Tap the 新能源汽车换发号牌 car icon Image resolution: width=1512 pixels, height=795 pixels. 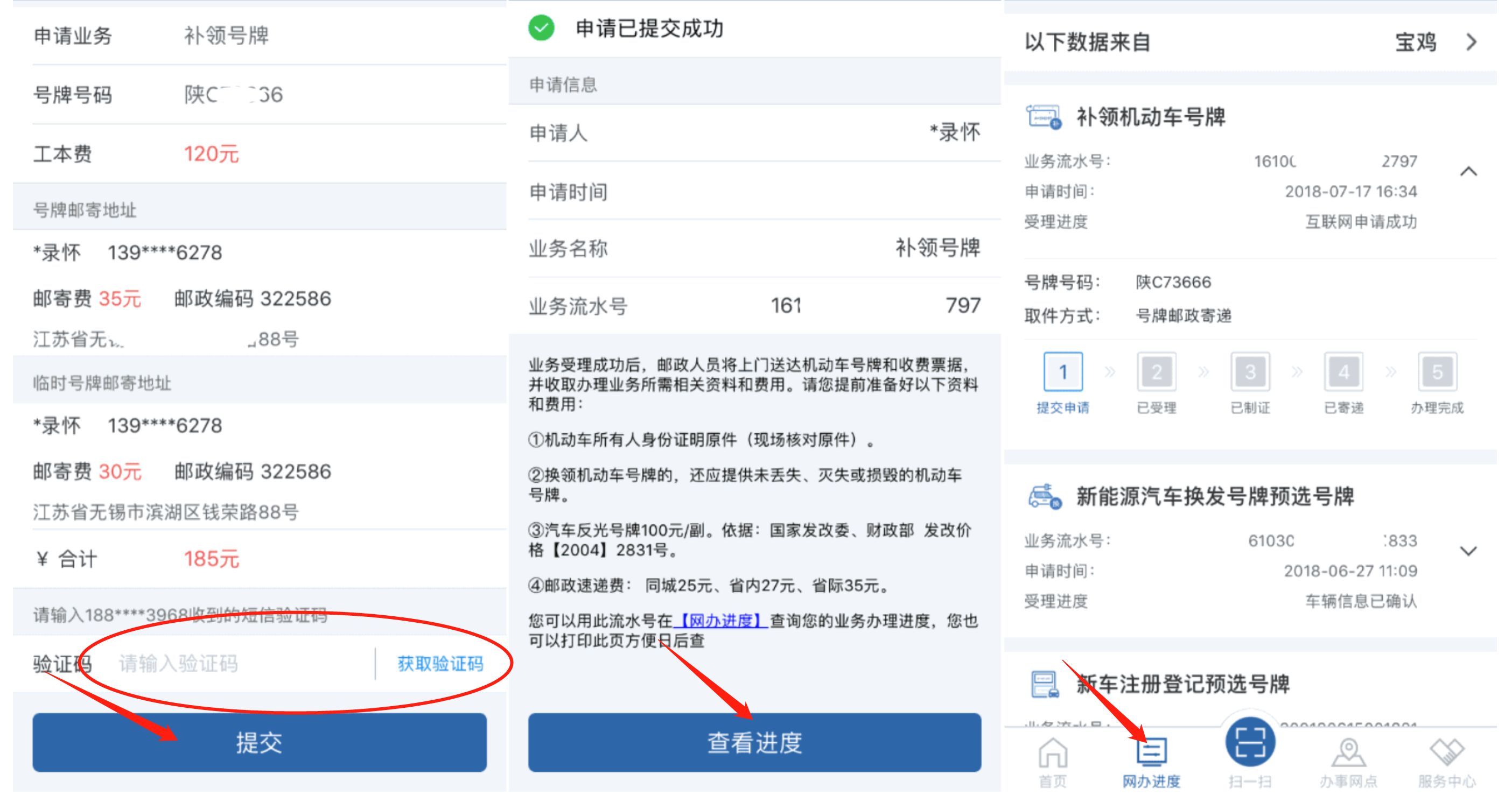coord(1045,496)
